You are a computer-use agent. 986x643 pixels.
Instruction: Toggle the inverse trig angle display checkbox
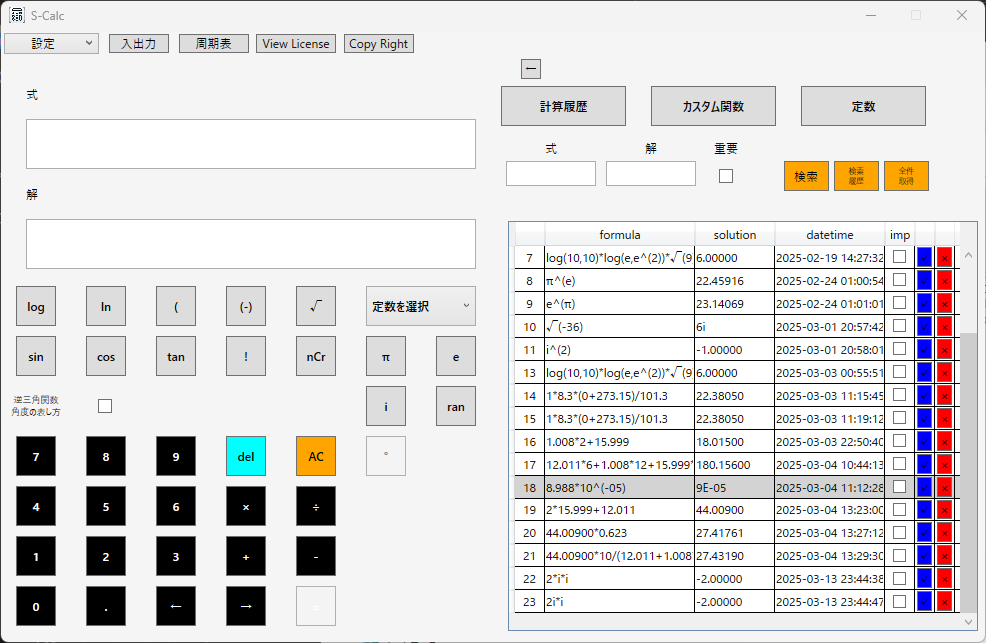point(103,405)
